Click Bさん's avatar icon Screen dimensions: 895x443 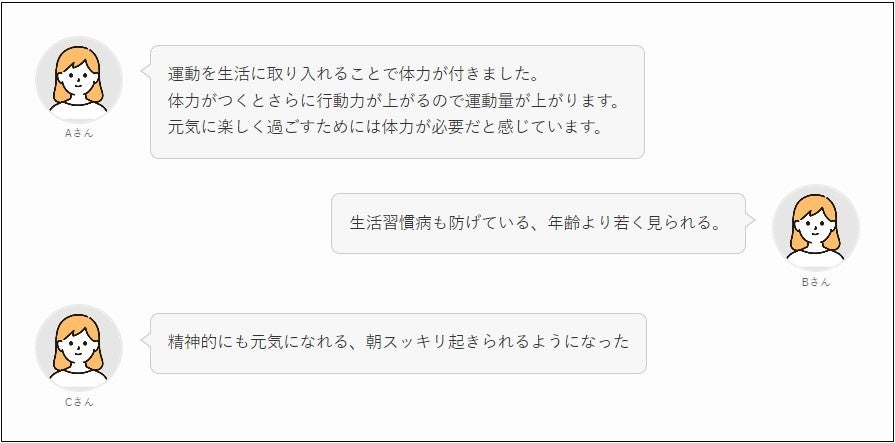tap(816, 227)
